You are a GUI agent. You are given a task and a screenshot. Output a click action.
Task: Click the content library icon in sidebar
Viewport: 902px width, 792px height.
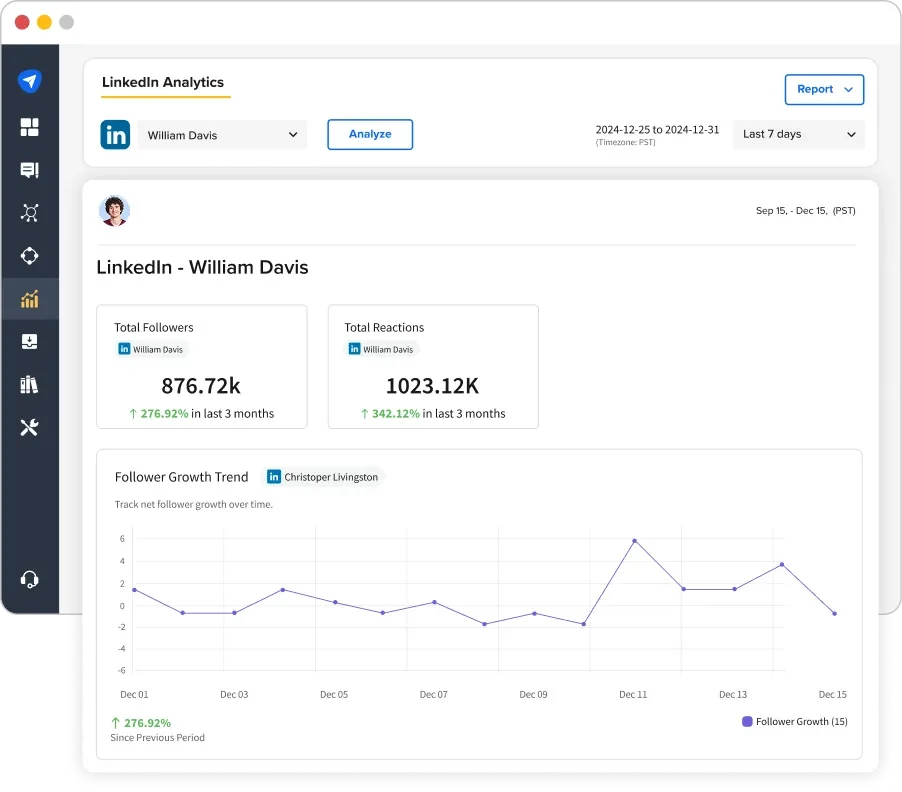29,384
